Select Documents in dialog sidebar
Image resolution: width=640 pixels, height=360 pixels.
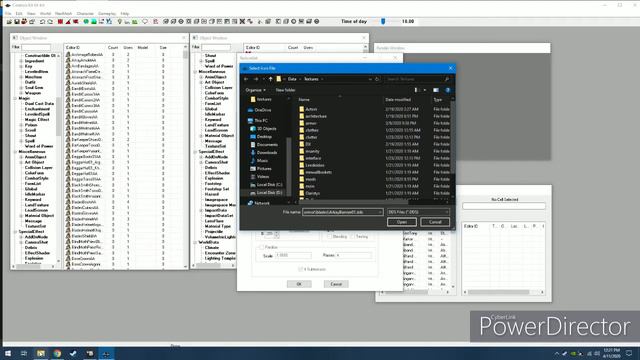pyautogui.click(x=267, y=144)
